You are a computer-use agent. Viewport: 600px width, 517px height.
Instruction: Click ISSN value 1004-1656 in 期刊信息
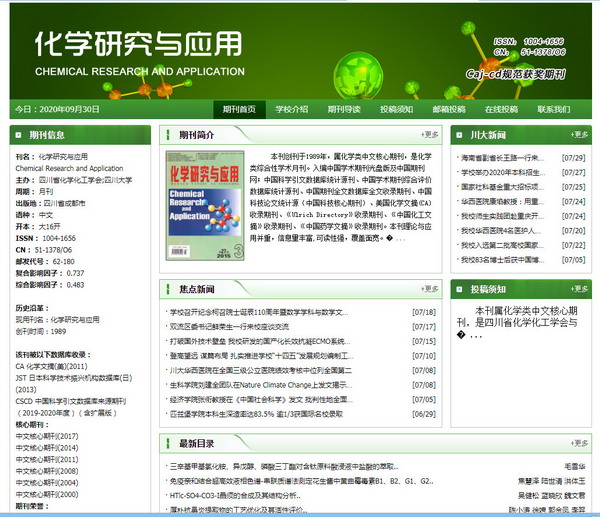click(x=59, y=238)
